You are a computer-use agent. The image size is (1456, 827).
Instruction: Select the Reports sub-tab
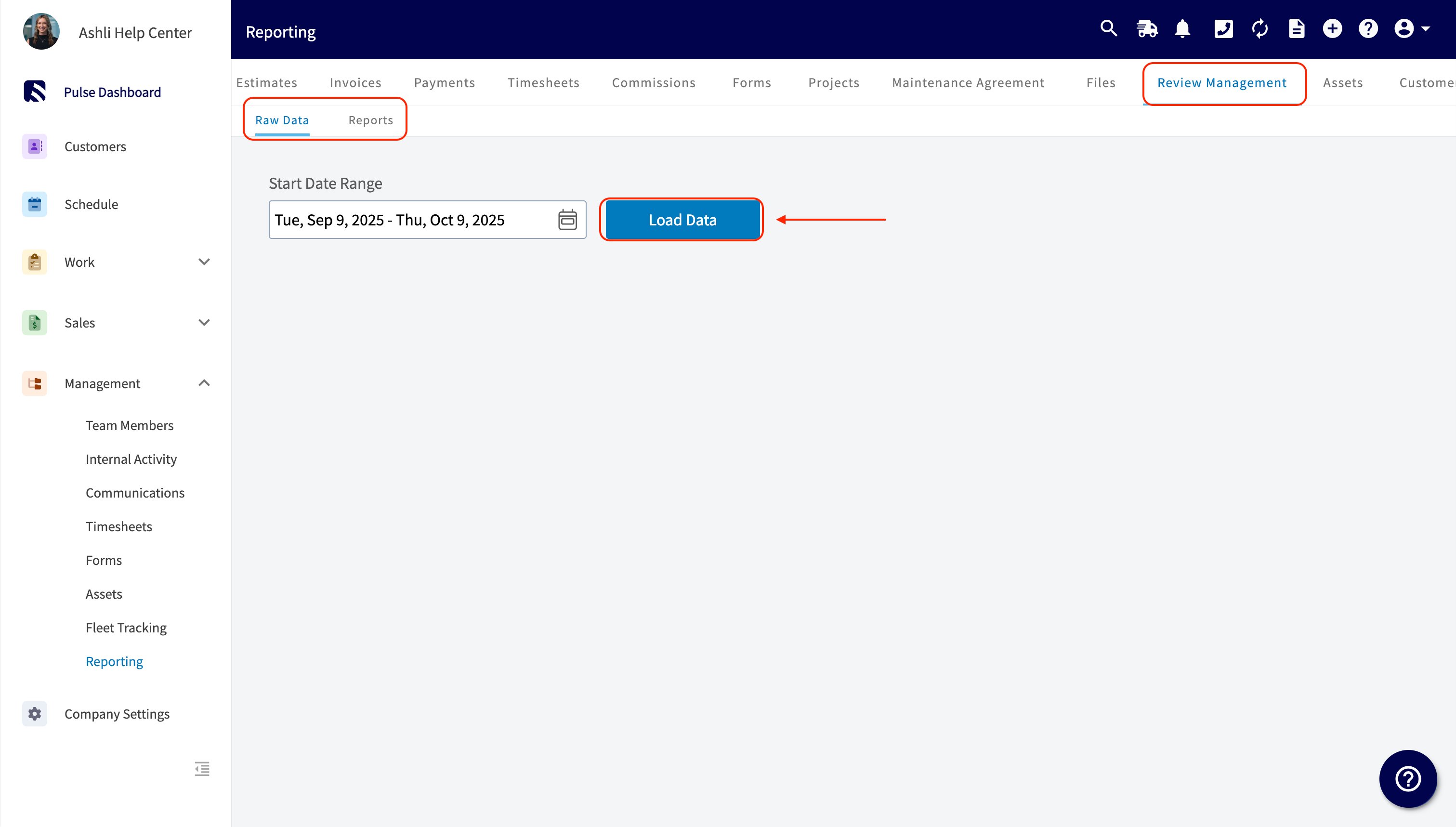(371, 120)
